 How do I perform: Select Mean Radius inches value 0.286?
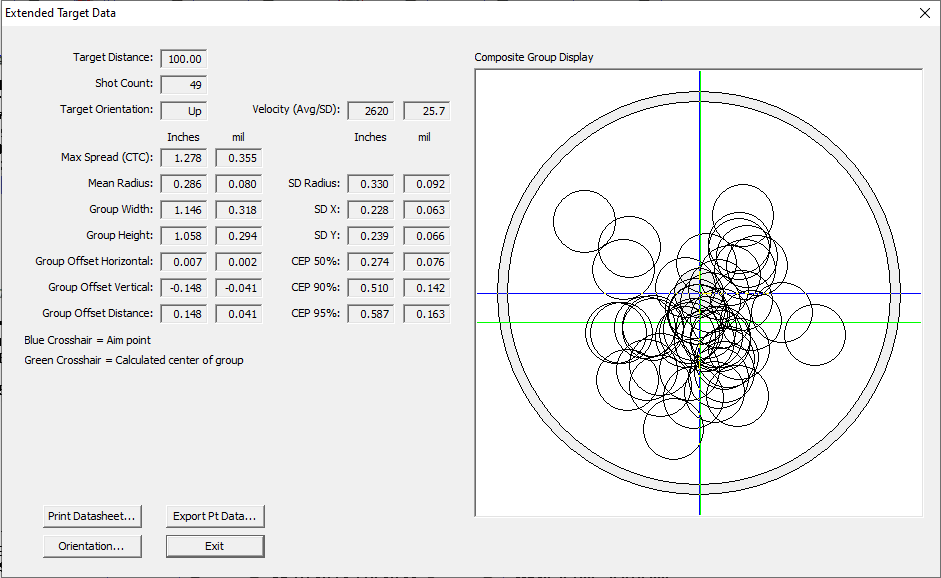pos(184,184)
